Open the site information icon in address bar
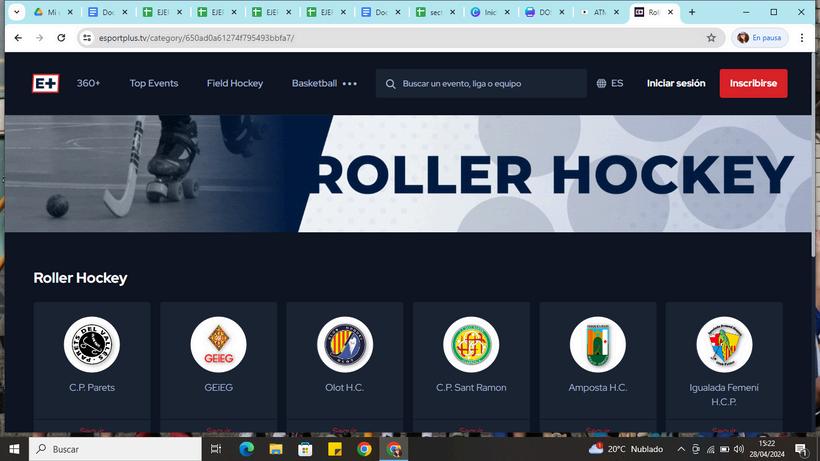 (87, 38)
